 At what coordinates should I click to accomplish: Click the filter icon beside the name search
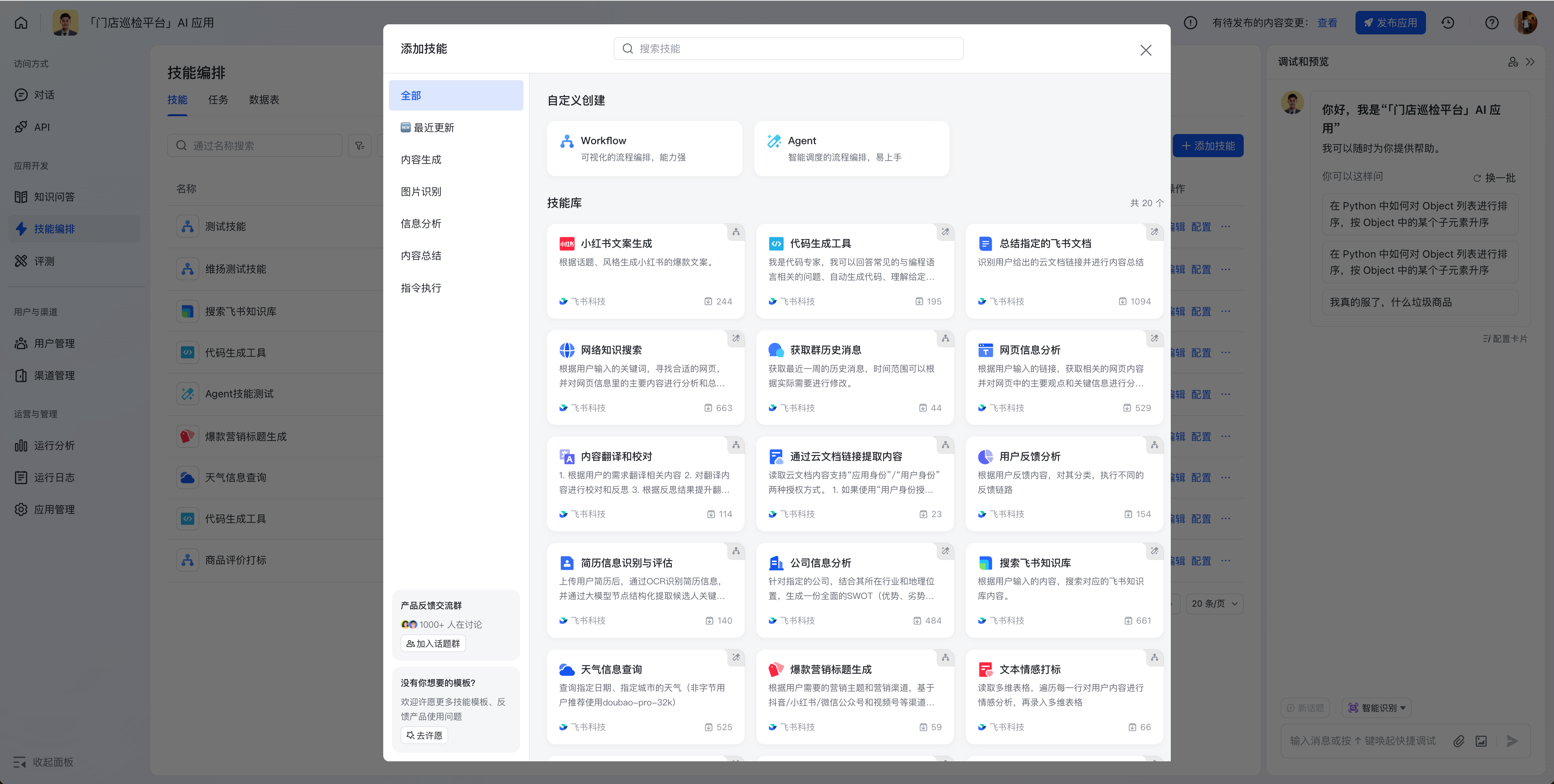point(360,145)
